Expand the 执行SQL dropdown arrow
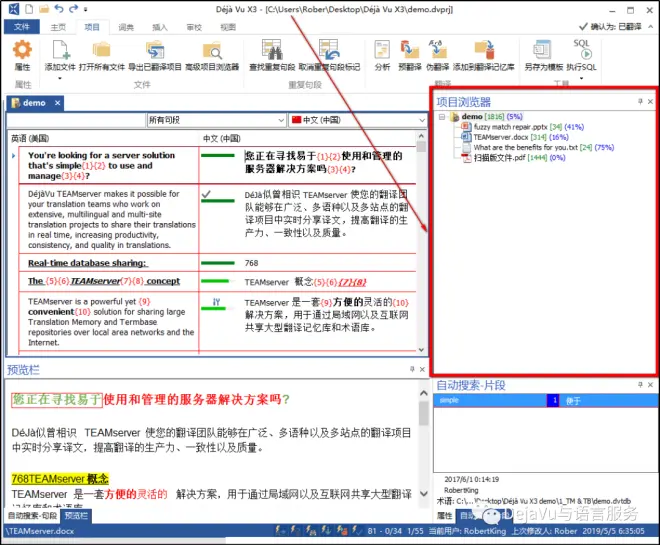660x545 pixels. click(x=581, y=78)
